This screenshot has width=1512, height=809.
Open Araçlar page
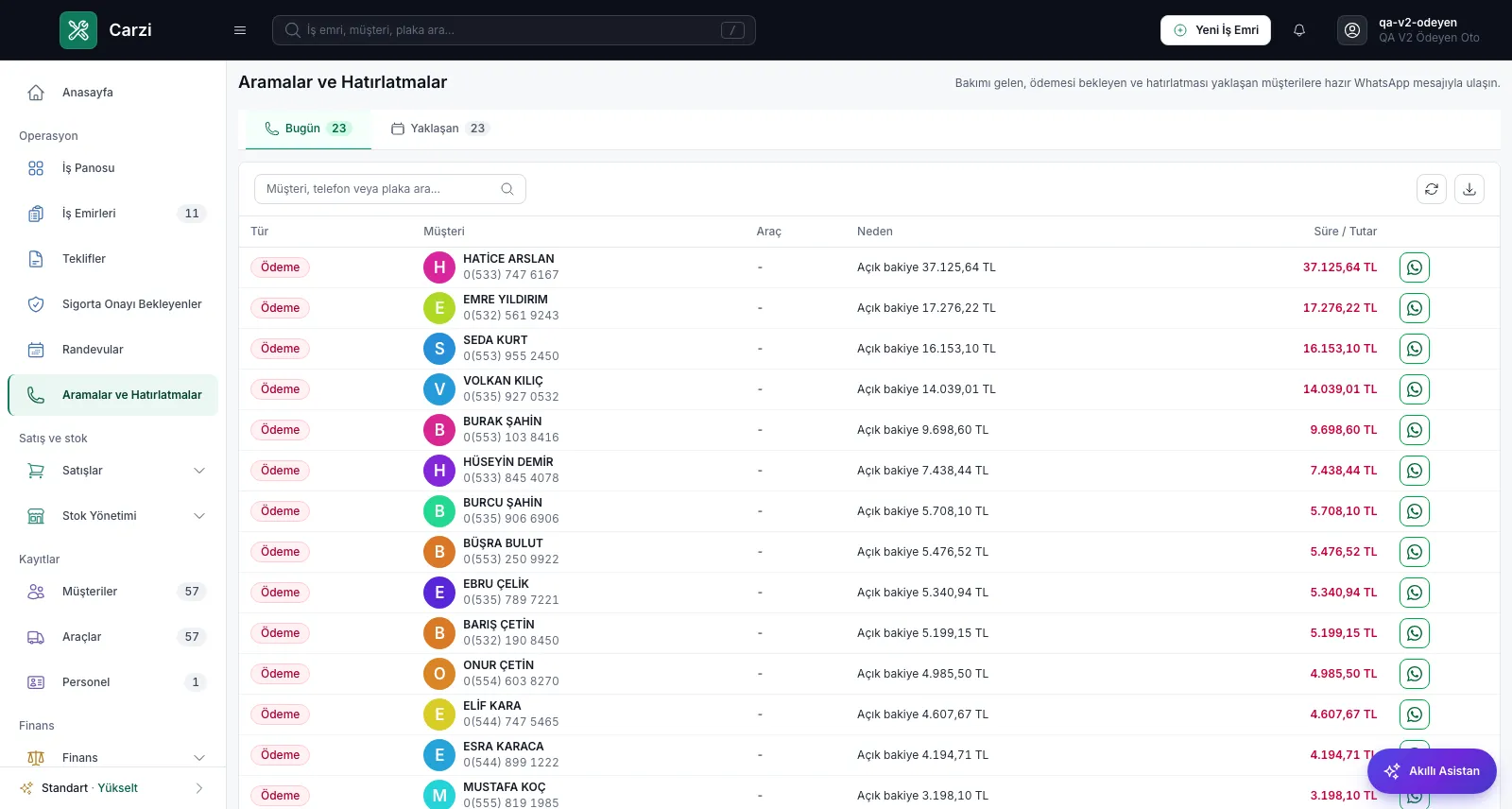113,637
